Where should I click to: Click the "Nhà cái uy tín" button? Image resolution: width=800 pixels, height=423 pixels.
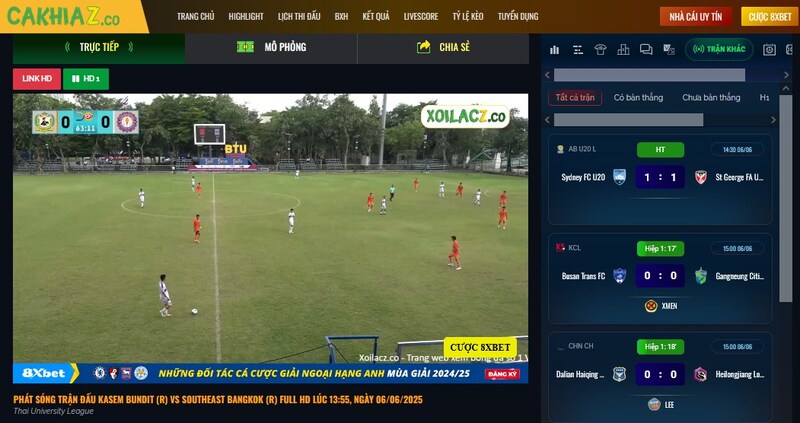click(697, 17)
